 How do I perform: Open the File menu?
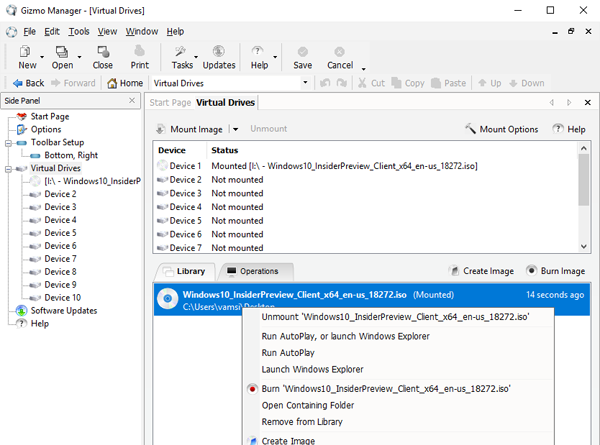[x=29, y=31]
